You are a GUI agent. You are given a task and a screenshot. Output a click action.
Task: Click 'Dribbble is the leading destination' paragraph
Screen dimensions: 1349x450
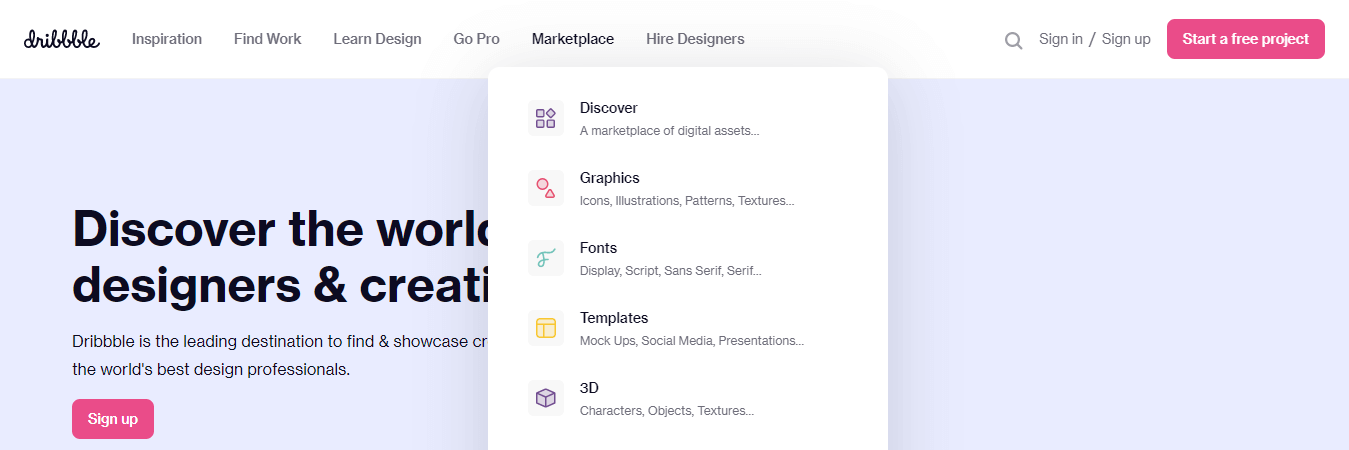[280, 355]
